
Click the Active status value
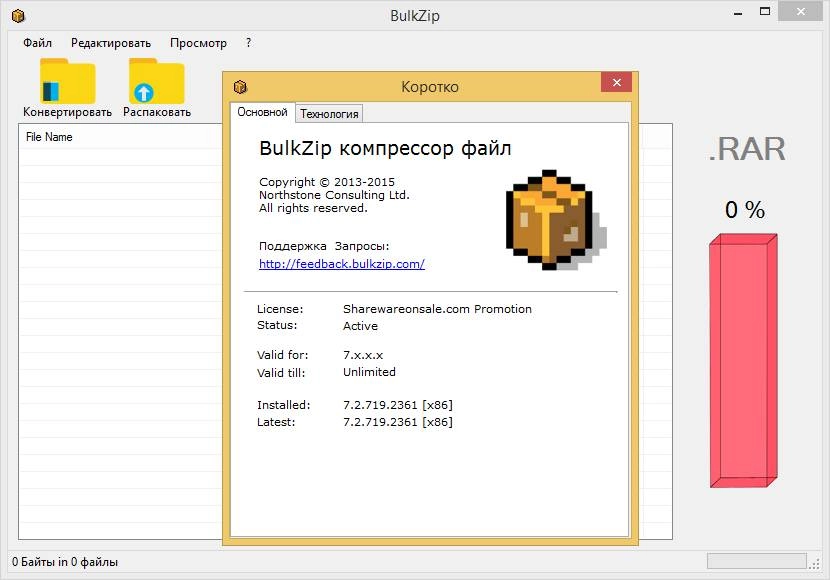tap(360, 326)
